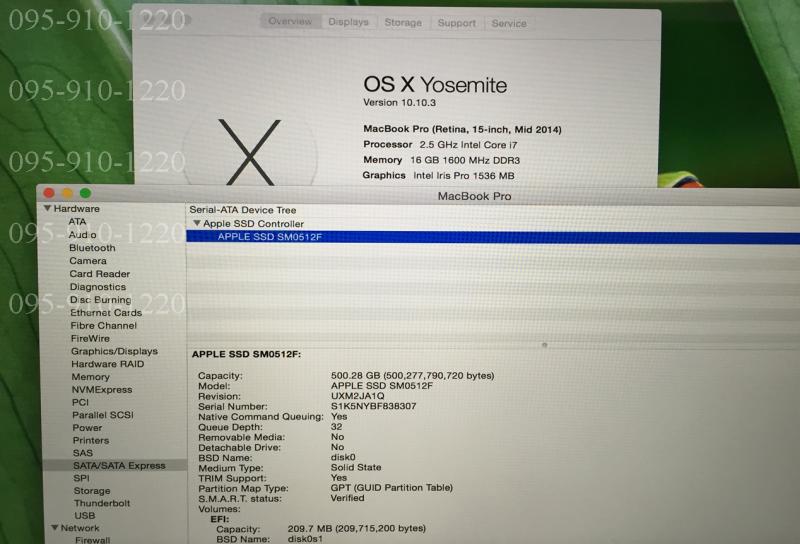Select SAS in sidebar

(x=83, y=453)
